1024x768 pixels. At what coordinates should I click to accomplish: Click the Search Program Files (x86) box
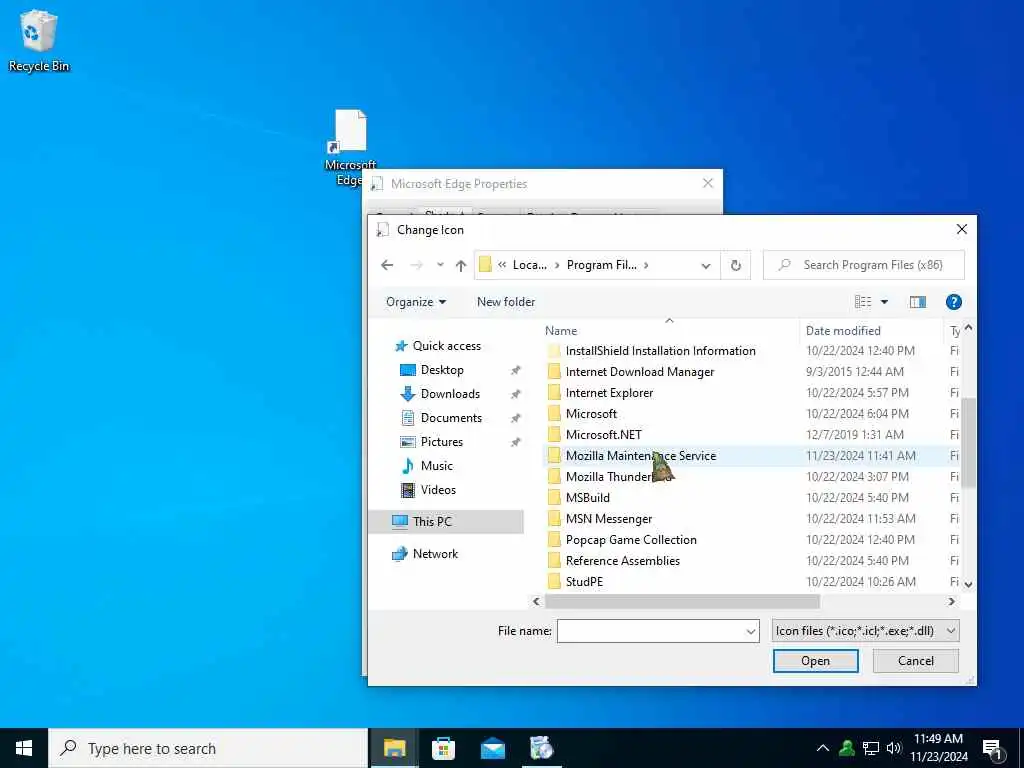(863, 265)
